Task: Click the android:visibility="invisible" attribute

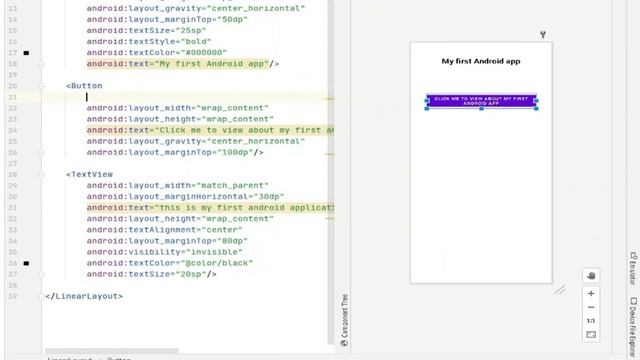Action: click(164, 252)
